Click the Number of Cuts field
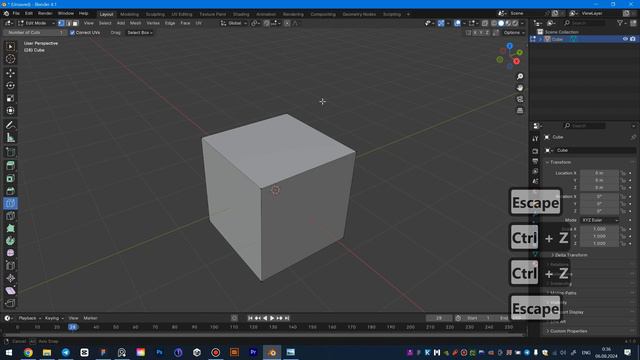640x360 pixels. coord(35,33)
